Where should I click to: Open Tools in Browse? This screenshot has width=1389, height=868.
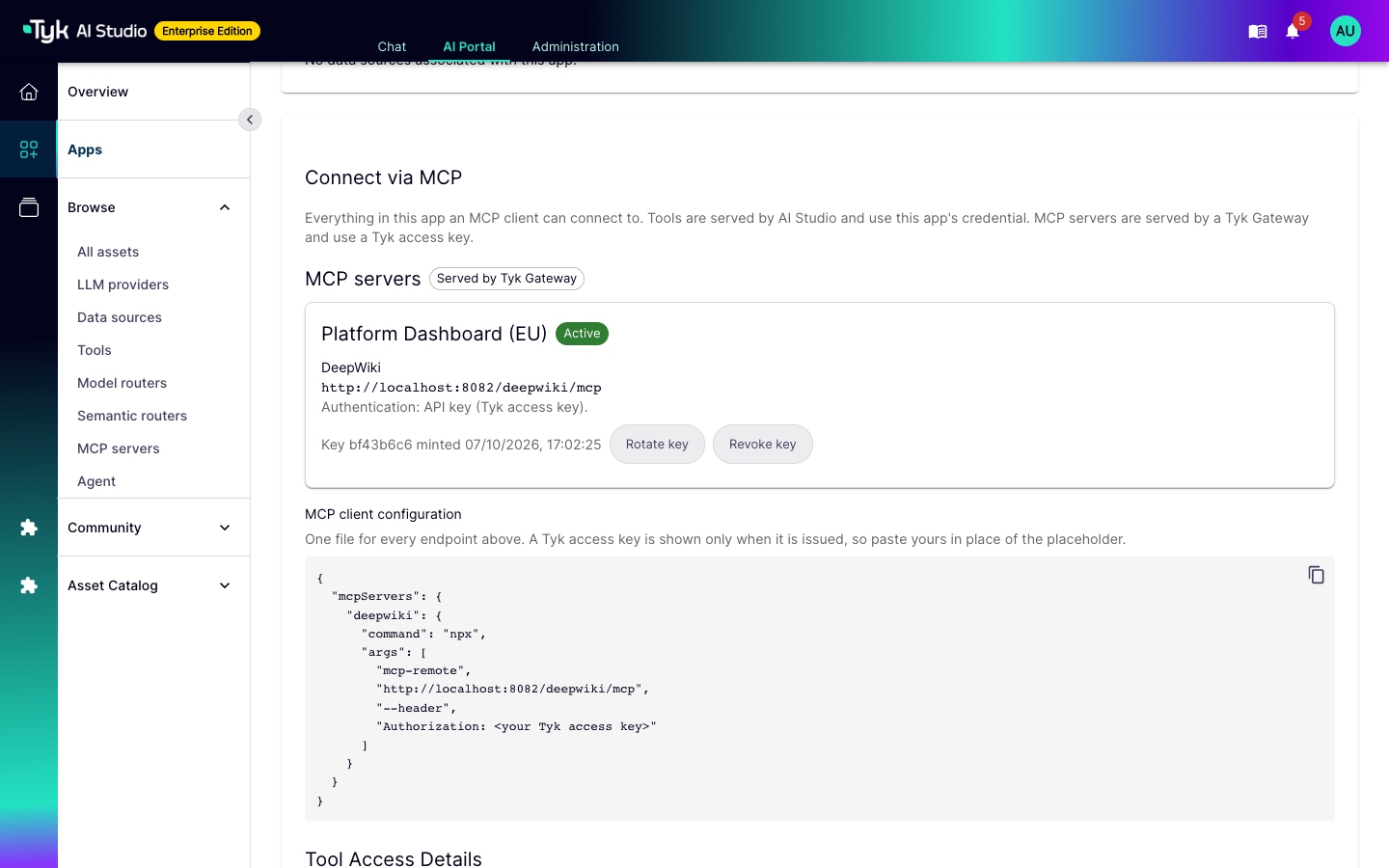tap(95, 350)
